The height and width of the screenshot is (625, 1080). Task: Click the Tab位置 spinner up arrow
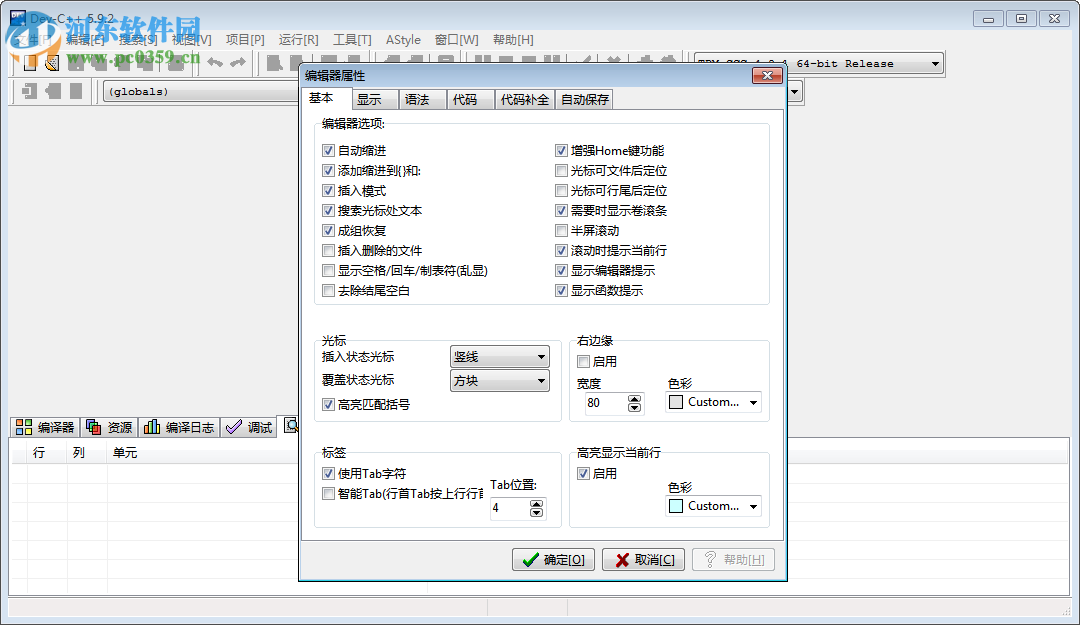point(537,503)
